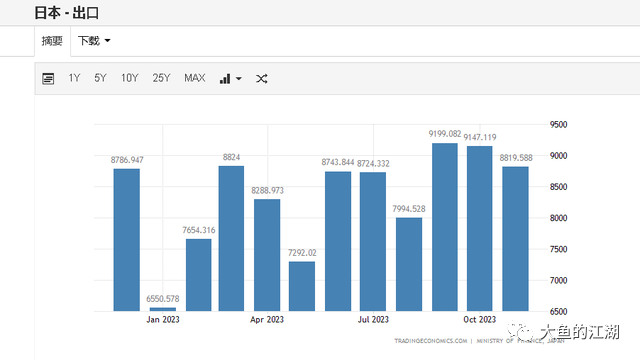Click the table view icon
The image size is (640, 360).
48,78
